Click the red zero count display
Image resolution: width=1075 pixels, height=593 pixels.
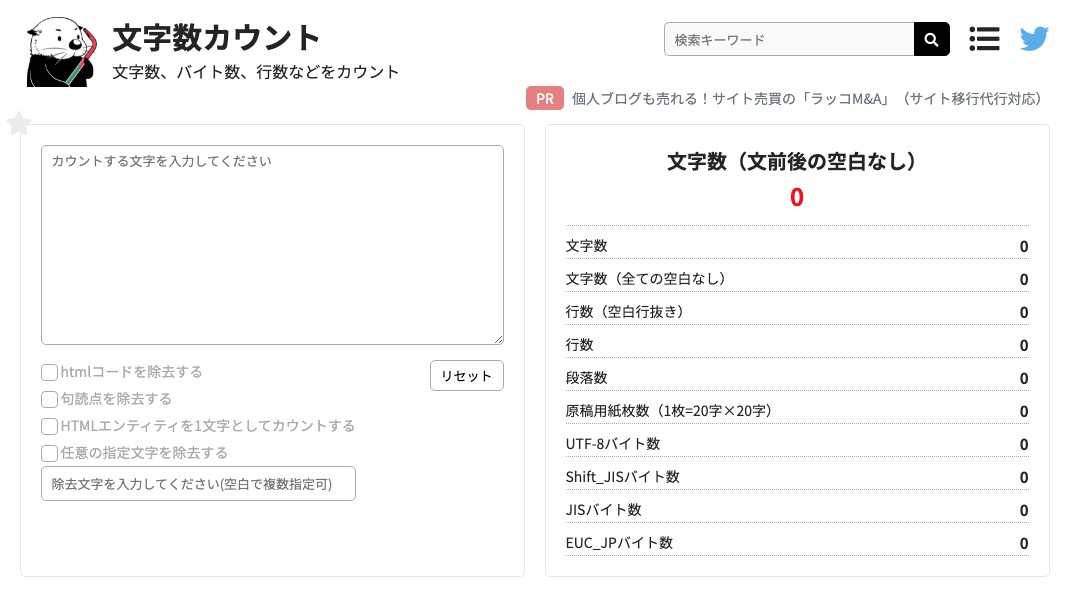[796, 197]
